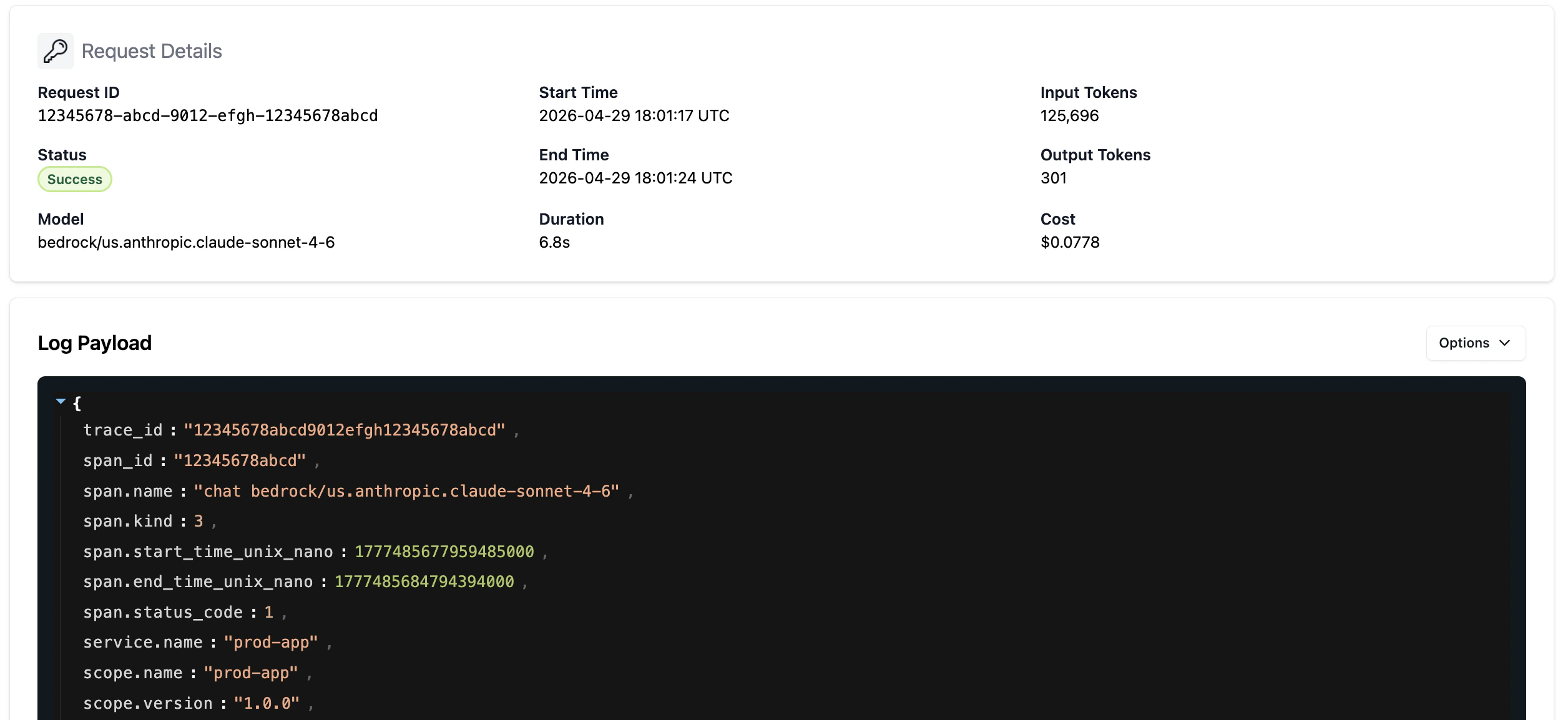Click the span.status_code value 1

coord(269,612)
